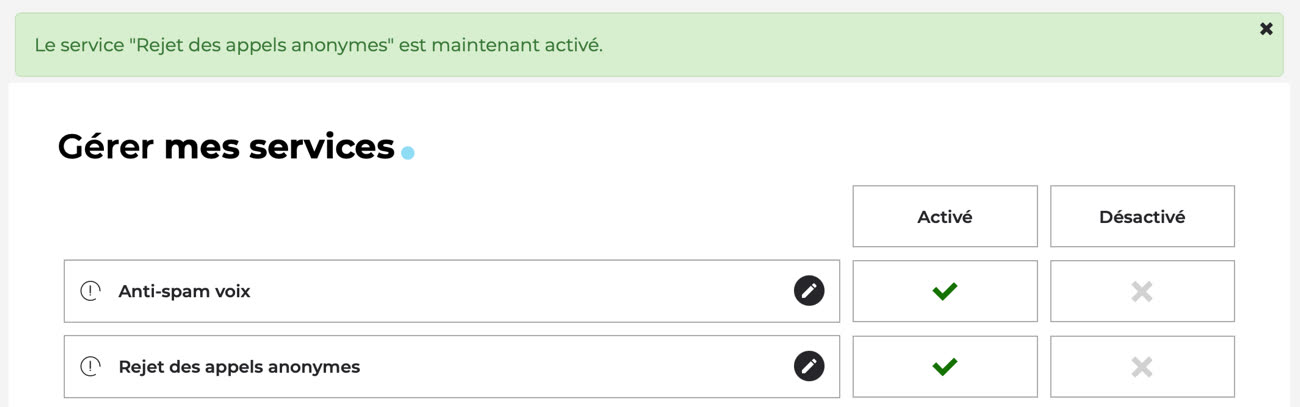This screenshot has height=407, width=1300.
Task: Click the Activé column header
Action: (944, 217)
